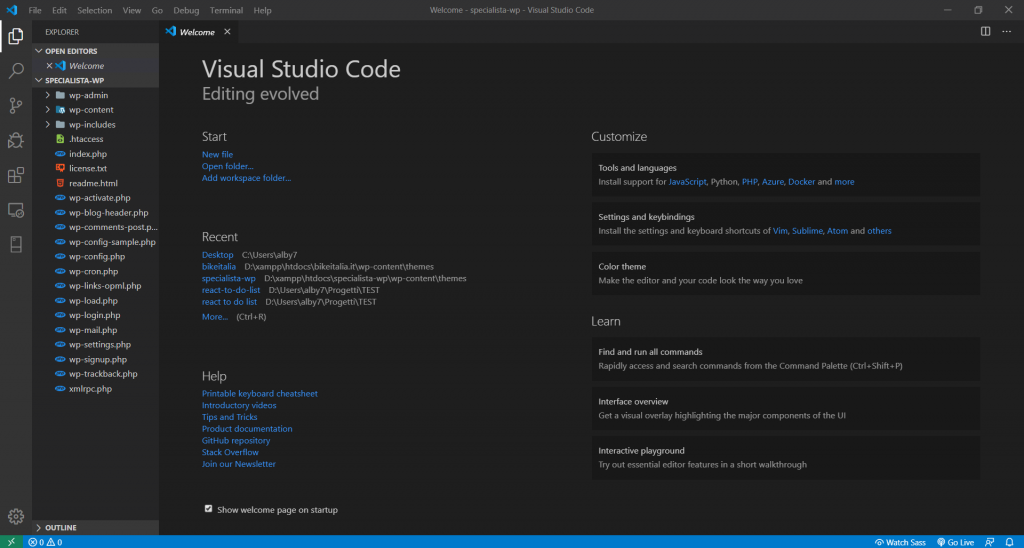Toggle Show welcome page on startup checkbox
This screenshot has width=1024, height=548.
tap(208, 509)
